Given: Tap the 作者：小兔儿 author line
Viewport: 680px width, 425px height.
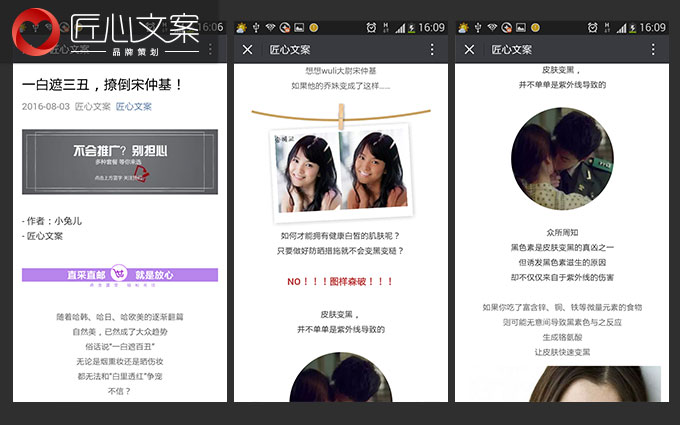Looking at the screenshot, I should (x=52, y=221).
